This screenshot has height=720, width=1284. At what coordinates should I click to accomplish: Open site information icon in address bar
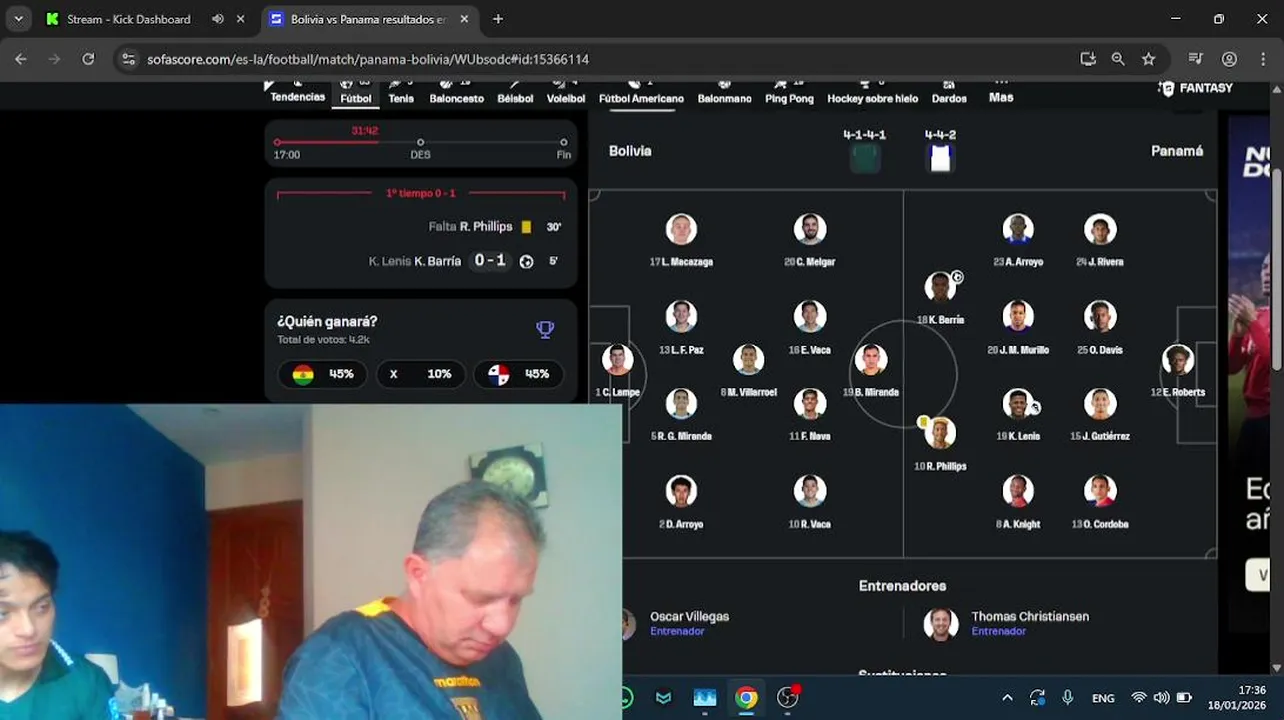(x=128, y=59)
